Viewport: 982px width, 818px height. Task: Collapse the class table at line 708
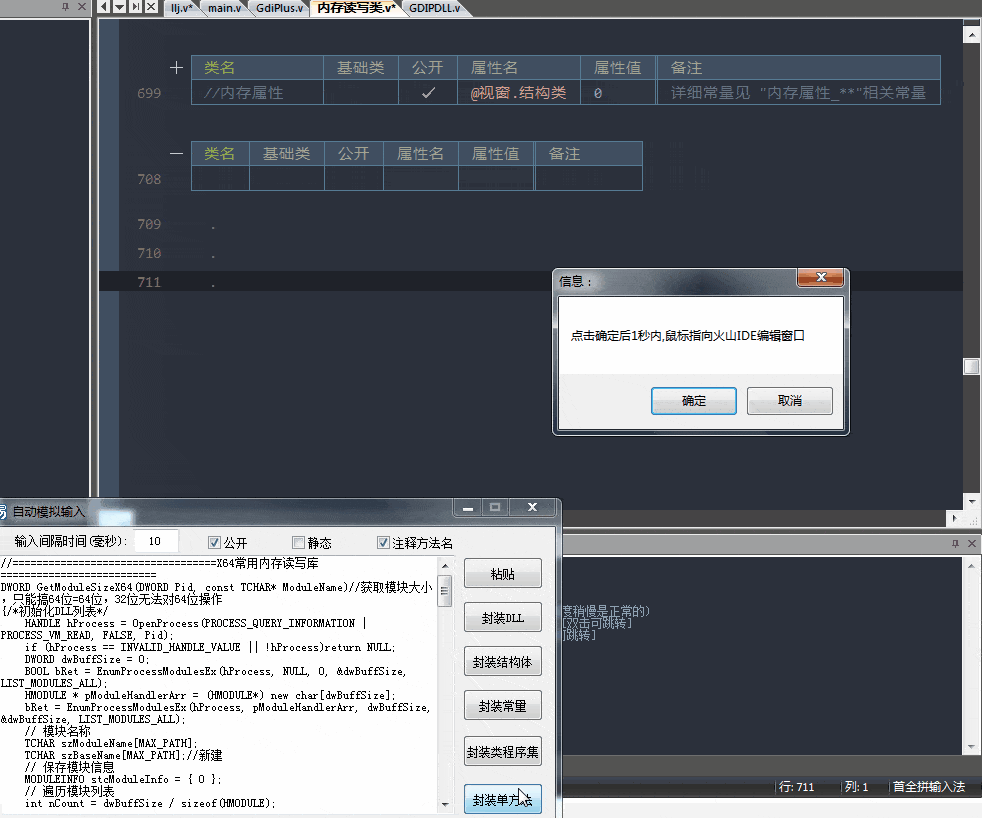(x=177, y=154)
